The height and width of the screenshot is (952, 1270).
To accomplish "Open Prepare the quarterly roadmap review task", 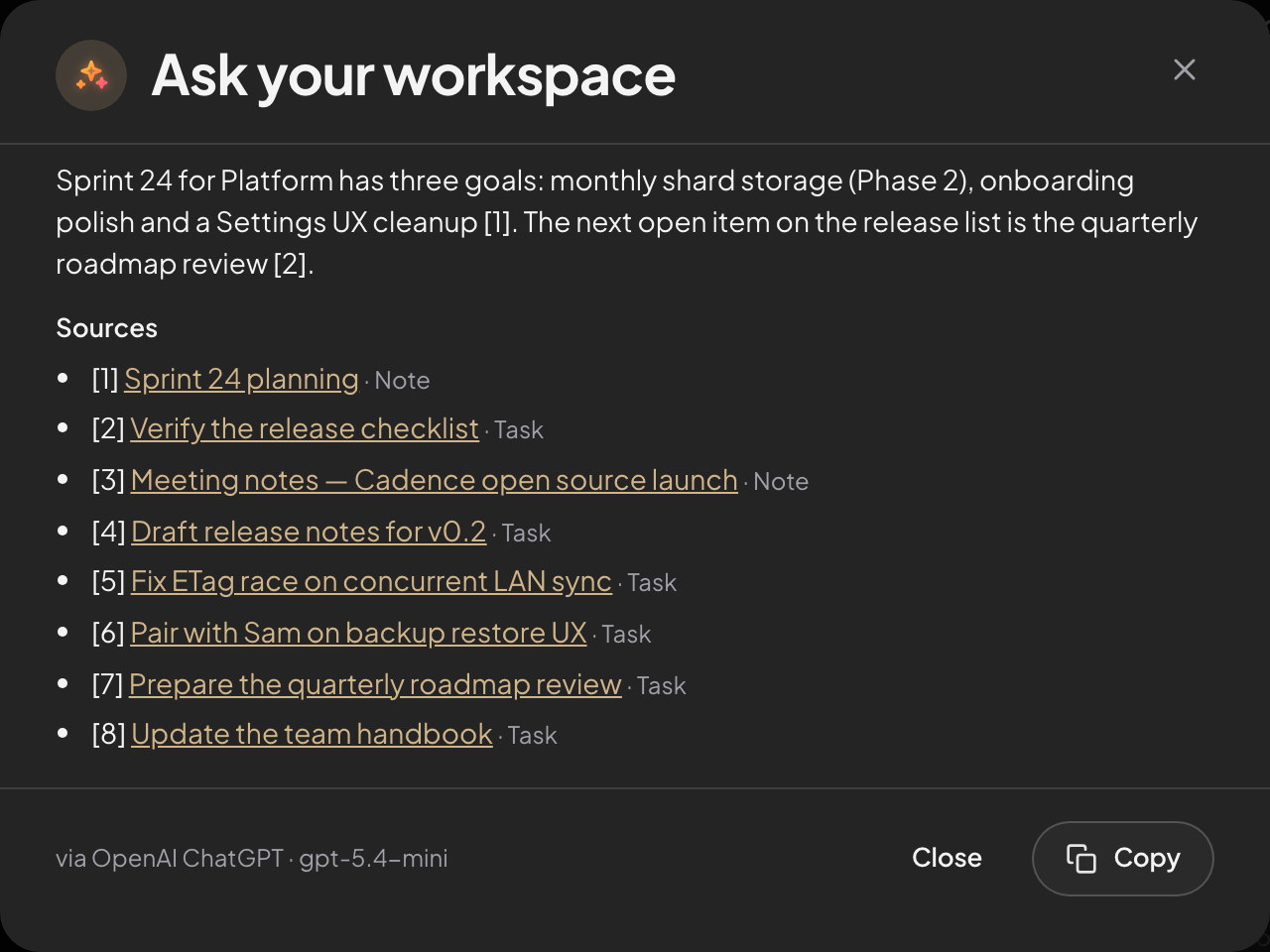I will (x=375, y=685).
